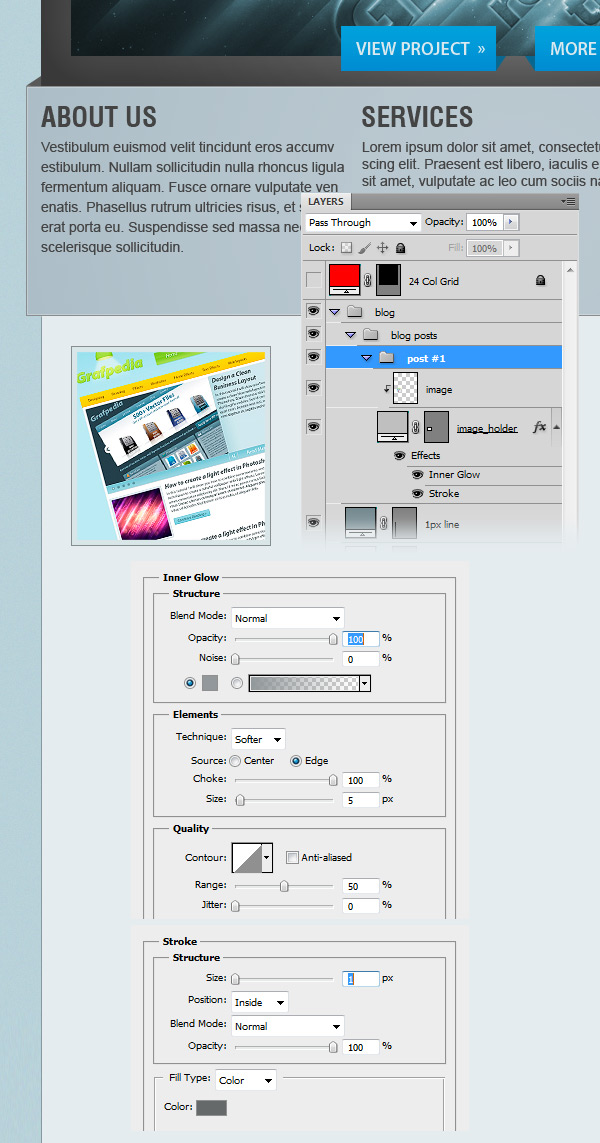Click lock position move icon

(x=382, y=248)
